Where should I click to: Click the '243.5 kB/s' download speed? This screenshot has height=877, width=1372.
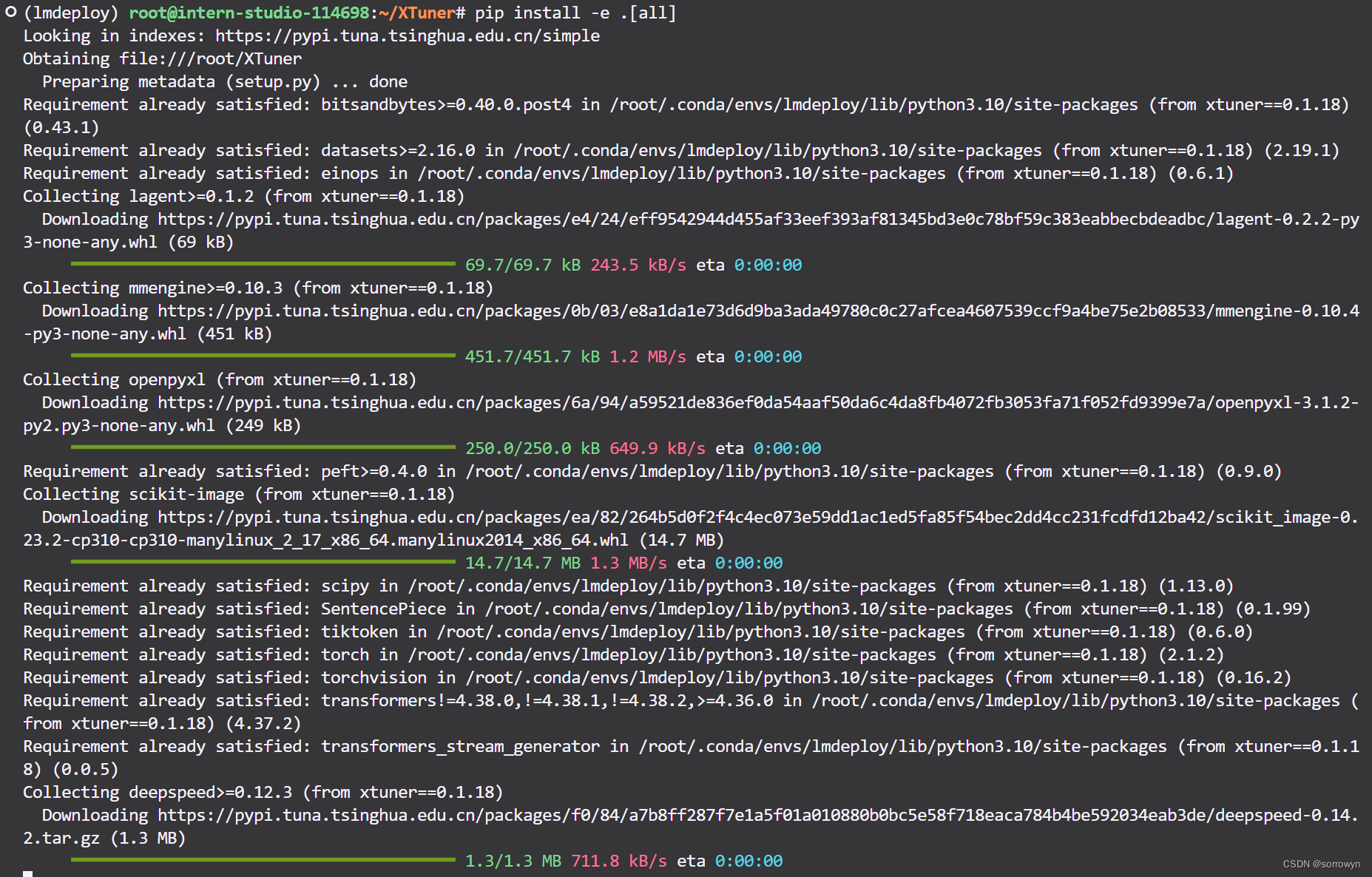[x=638, y=265]
